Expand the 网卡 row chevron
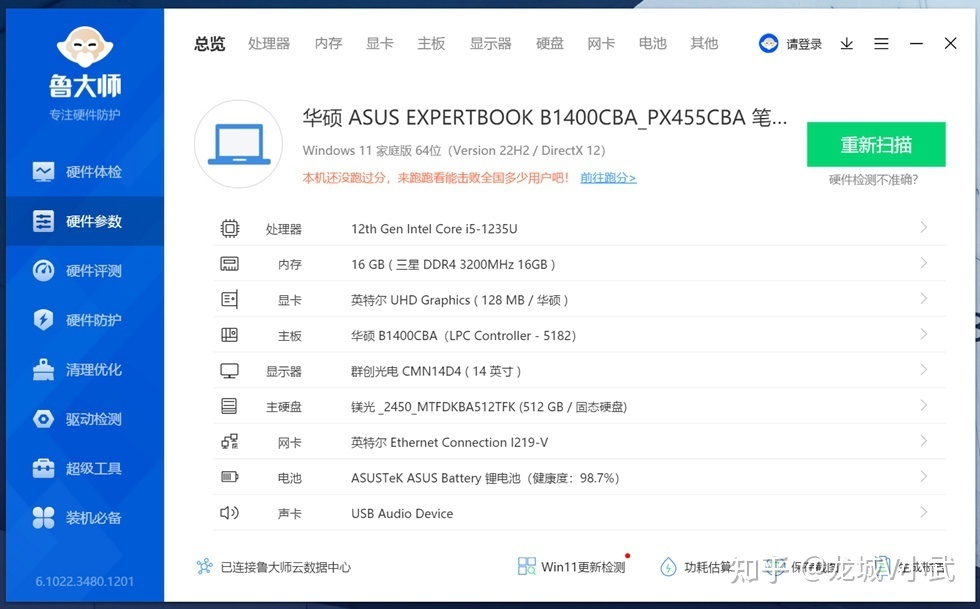The image size is (980, 609). click(x=924, y=441)
